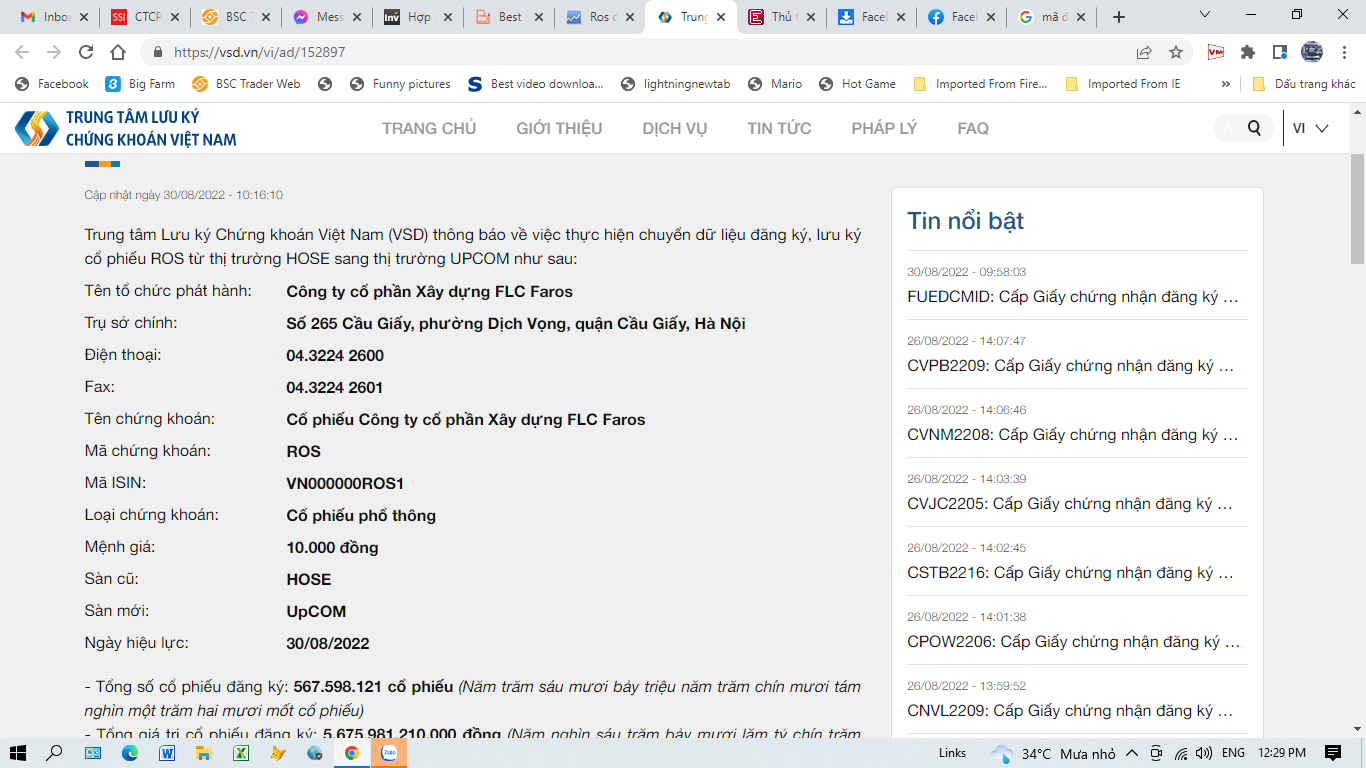Viewport: 1366px width, 768px height.
Task: Open the tab search dropdown arrow
Action: 1205,16
